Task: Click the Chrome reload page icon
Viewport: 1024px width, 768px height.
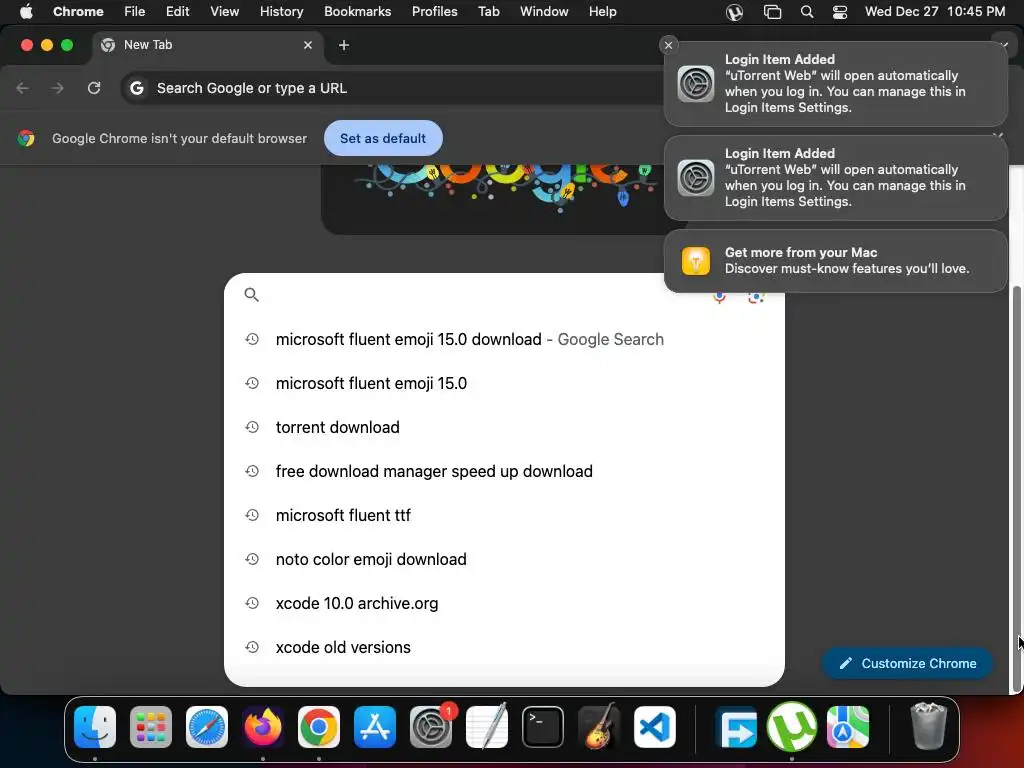Action: [x=94, y=88]
